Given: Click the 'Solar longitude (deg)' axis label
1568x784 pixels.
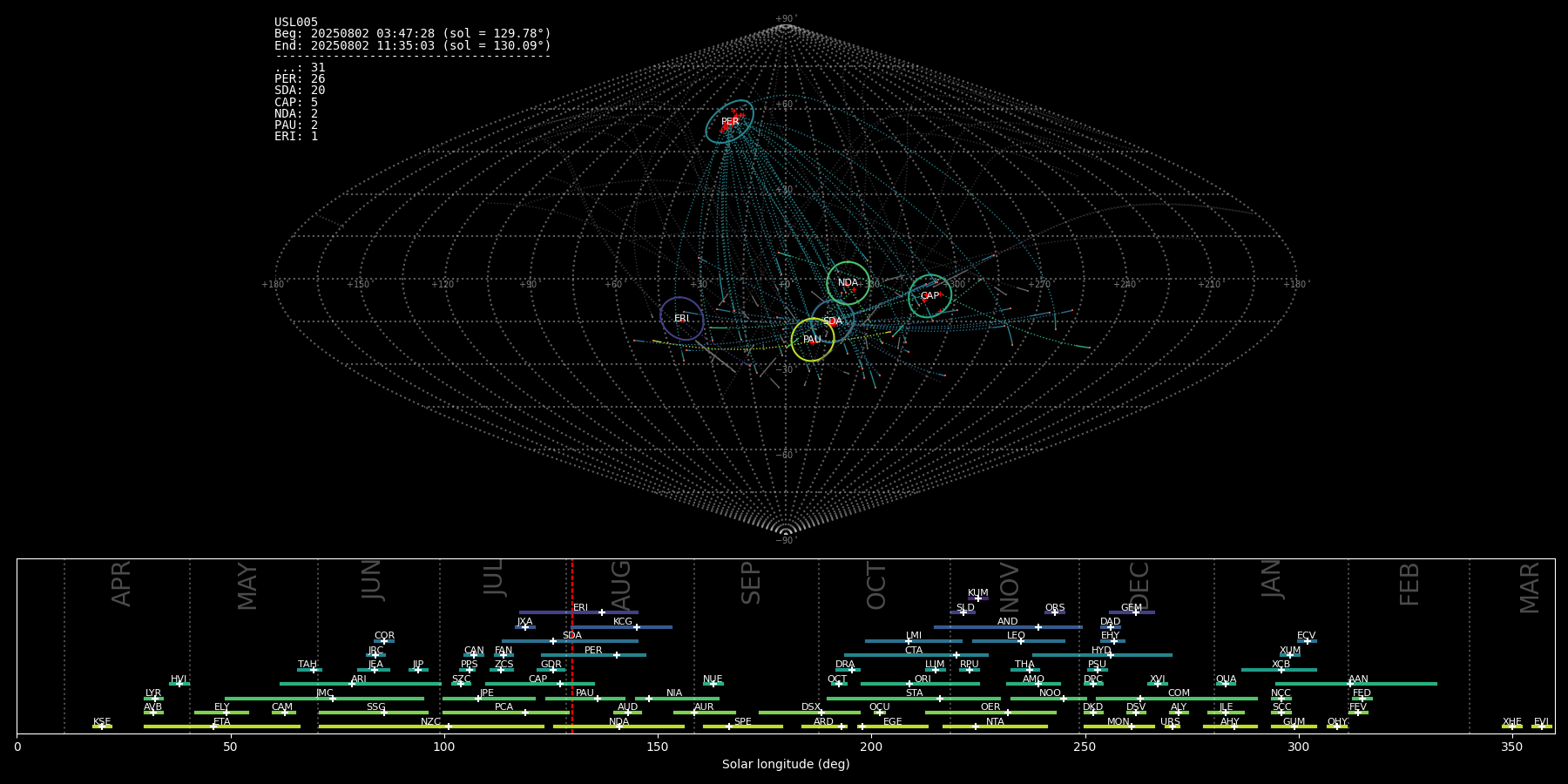Looking at the screenshot, I should click(786, 765).
